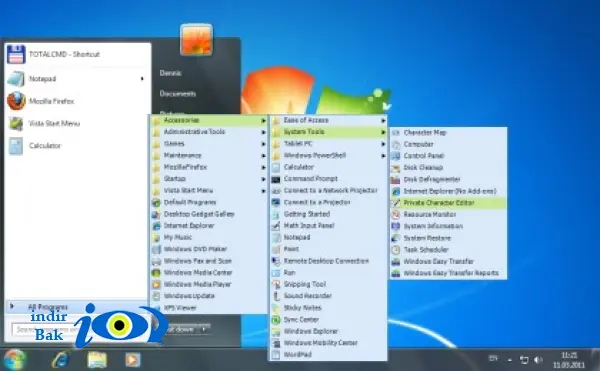600x371 pixels.
Task: Click the Paint icon in Accessories
Action: pos(276,249)
